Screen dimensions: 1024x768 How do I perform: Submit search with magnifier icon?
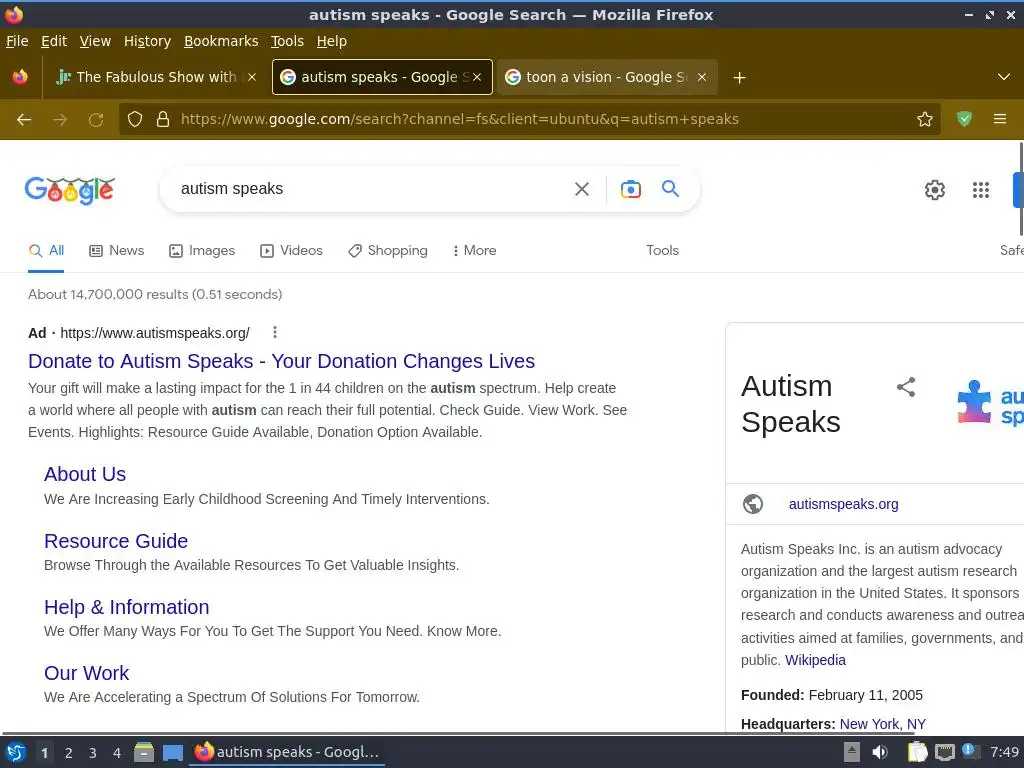click(x=670, y=189)
